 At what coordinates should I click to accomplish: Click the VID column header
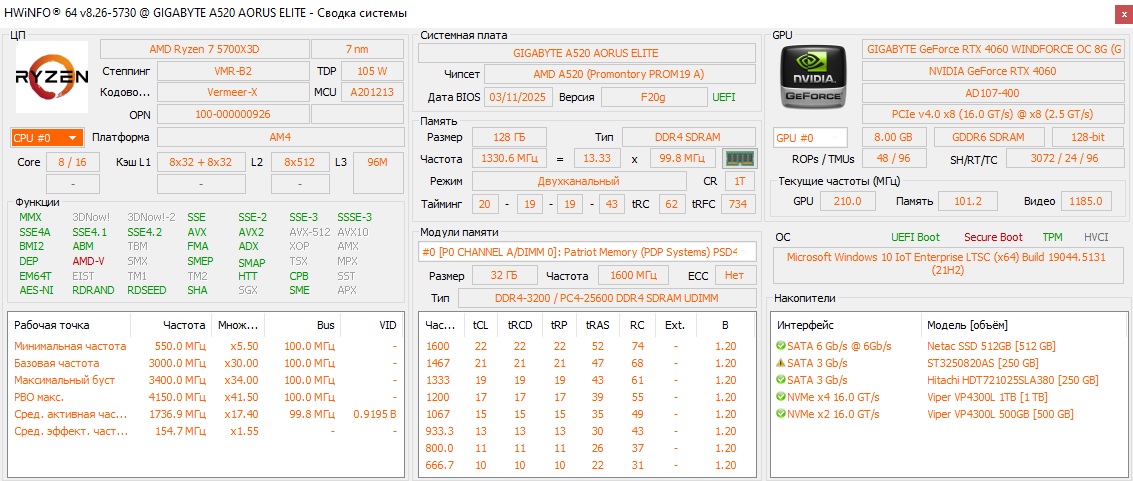point(371,326)
